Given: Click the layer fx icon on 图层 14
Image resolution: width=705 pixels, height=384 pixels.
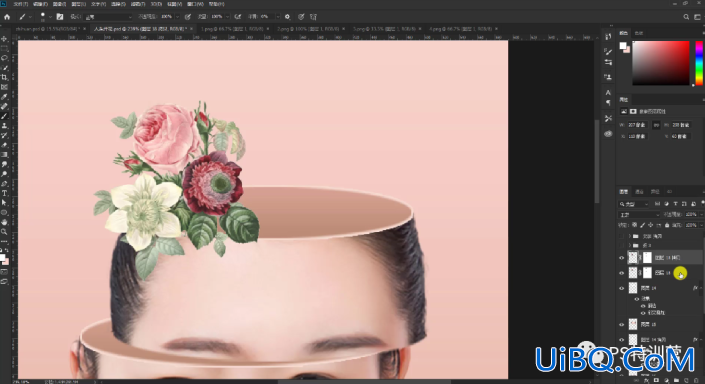Looking at the screenshot, I should pyautogui.click(x=695, y=288).
